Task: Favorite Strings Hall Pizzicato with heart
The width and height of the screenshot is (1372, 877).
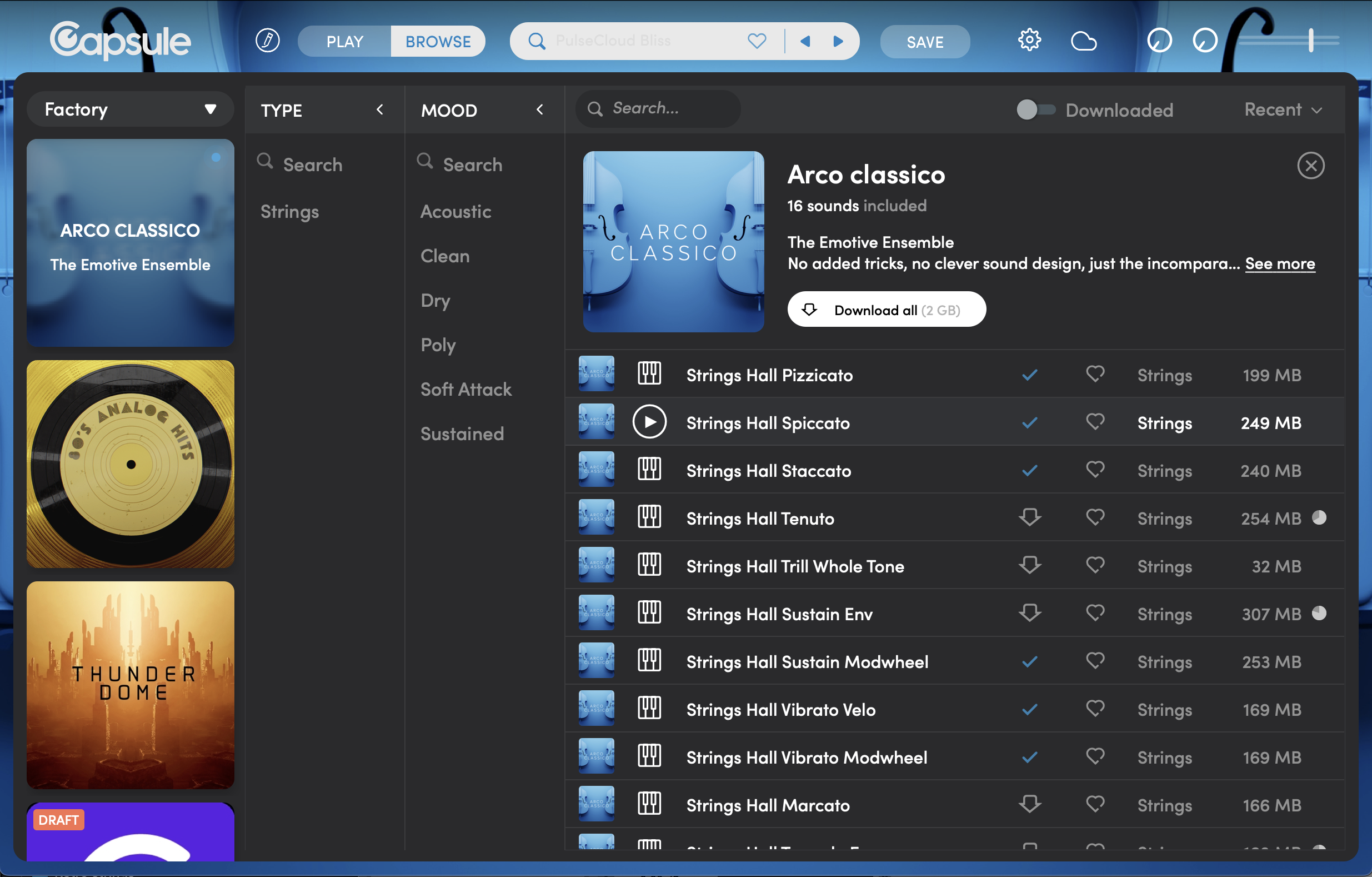Action: (1094, 375)
